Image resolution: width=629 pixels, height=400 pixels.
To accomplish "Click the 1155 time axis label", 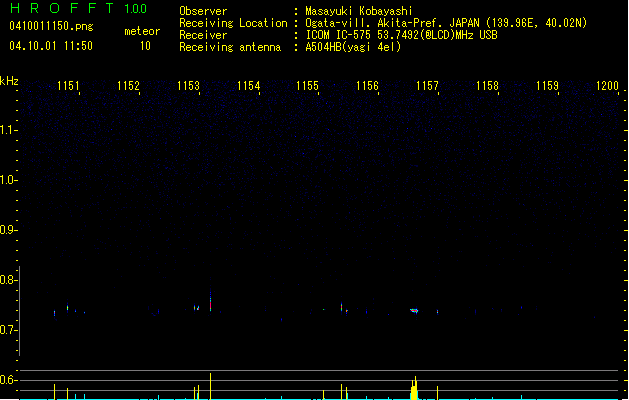I will (x=307, y=86).
